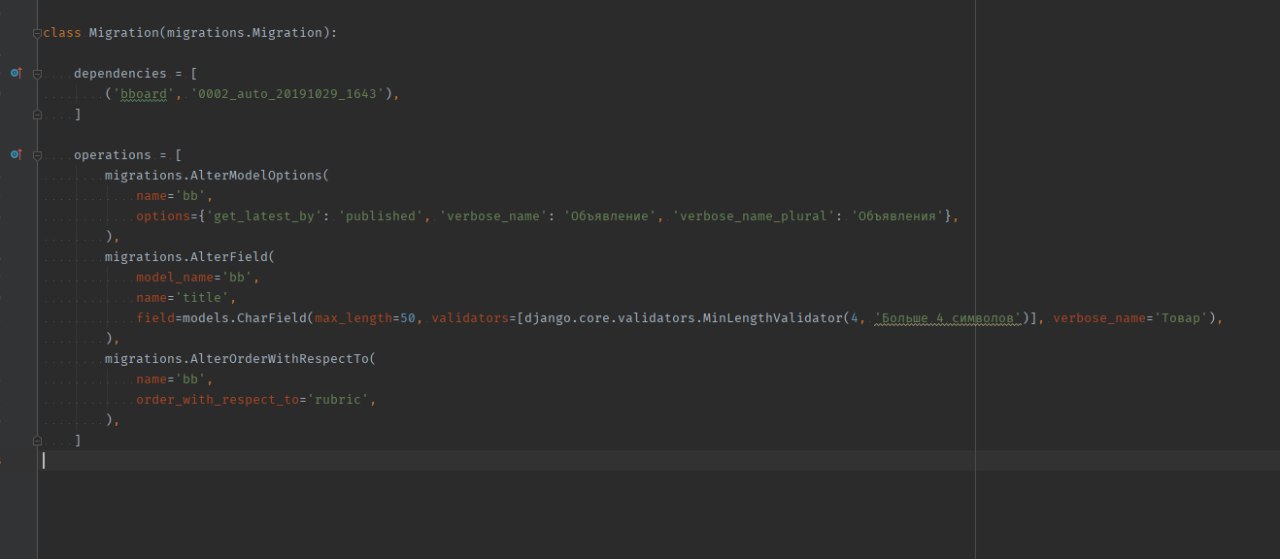This screenshot has height=559, width=1280.
Task: Click the 'validators' keyword argument
Action: pyautogui.click(x=470, y=318)
